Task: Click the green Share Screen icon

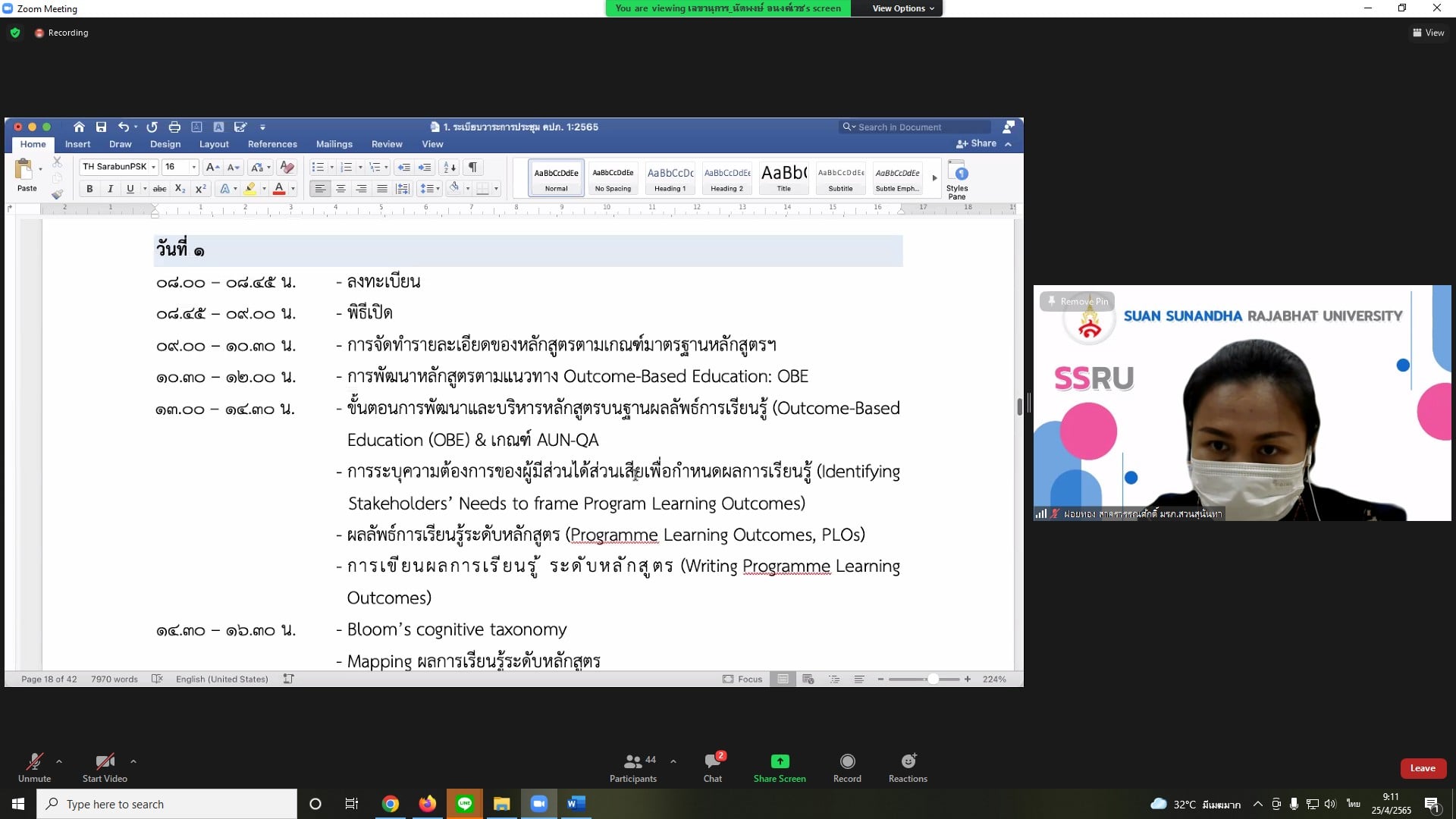Action: click(x=780, y=761)
